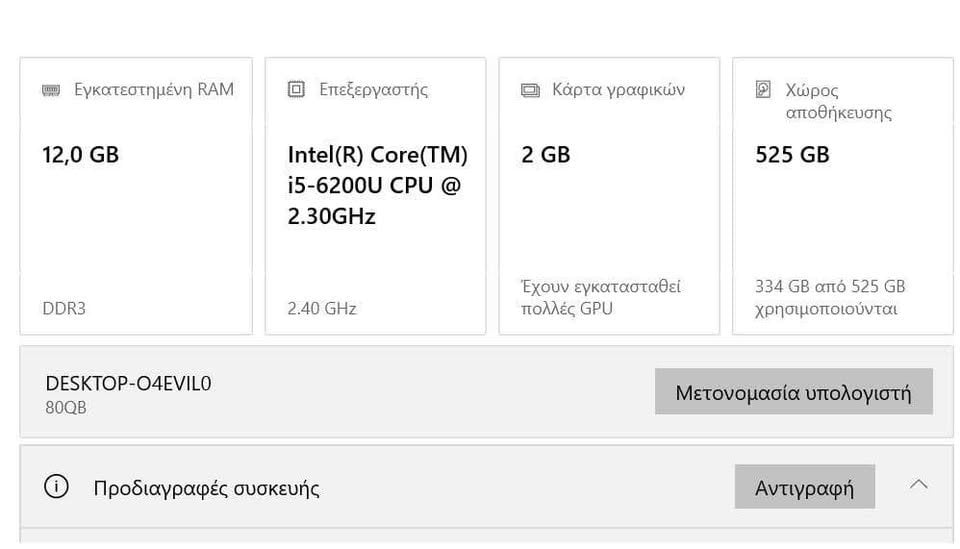Click the Έχουν εγκατασταθεί πολλές GPU note
960x549 pixels.
601,297
